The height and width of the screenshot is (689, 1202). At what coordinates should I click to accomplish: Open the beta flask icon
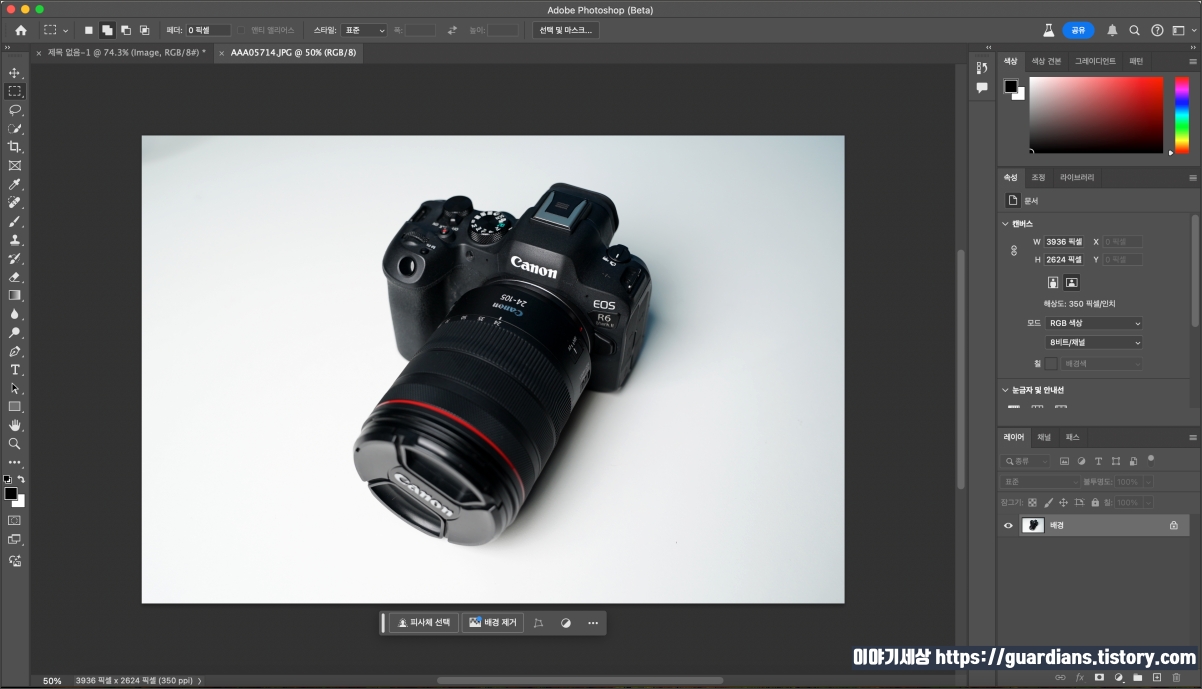coord(1049,30)
